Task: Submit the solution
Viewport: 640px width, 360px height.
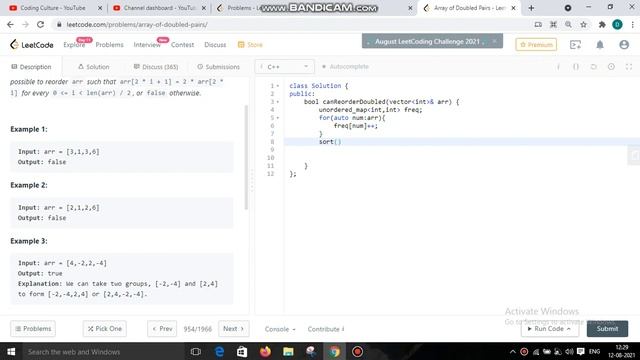Action: point(607,329)
